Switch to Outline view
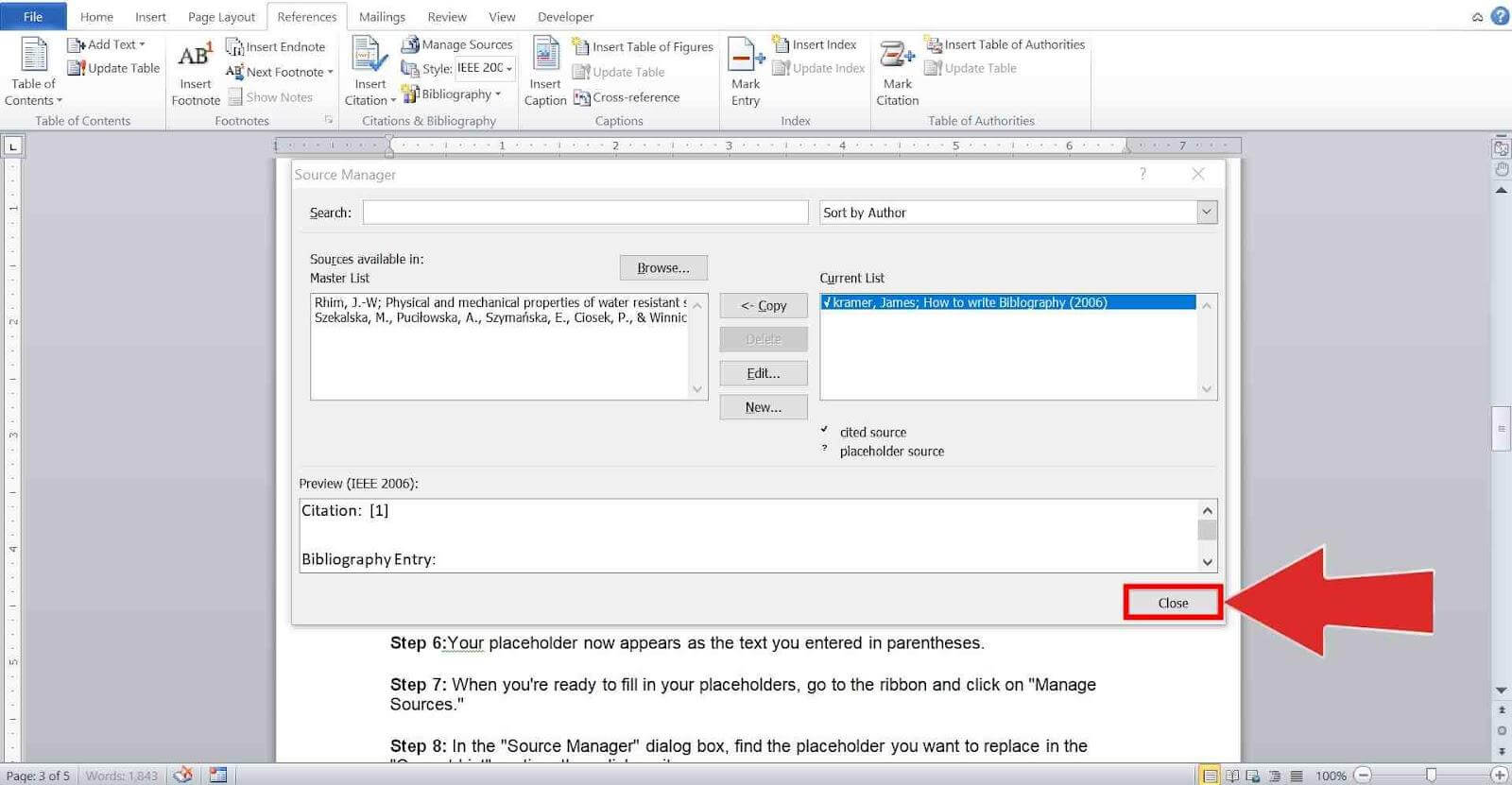Screen dimensions: 1512x785 pyautogui.click(x=1275, y=776)
